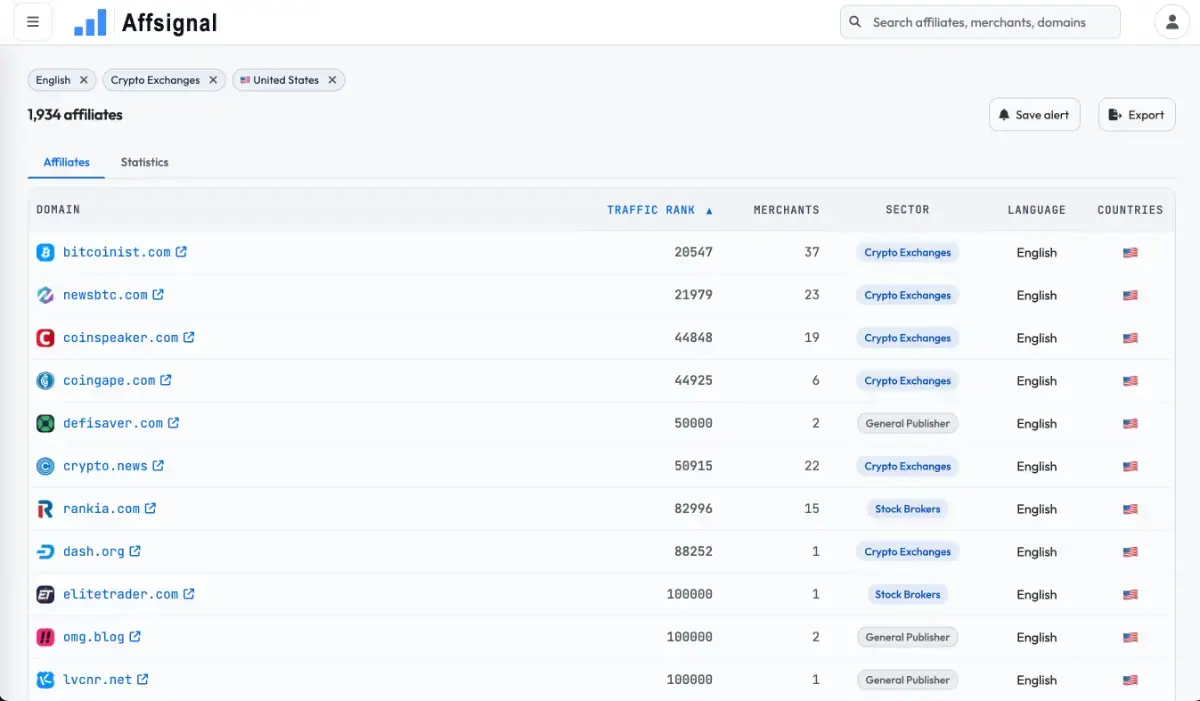Open the lvcnr.net domain link

pyautogui.click(x=98, y=679)
